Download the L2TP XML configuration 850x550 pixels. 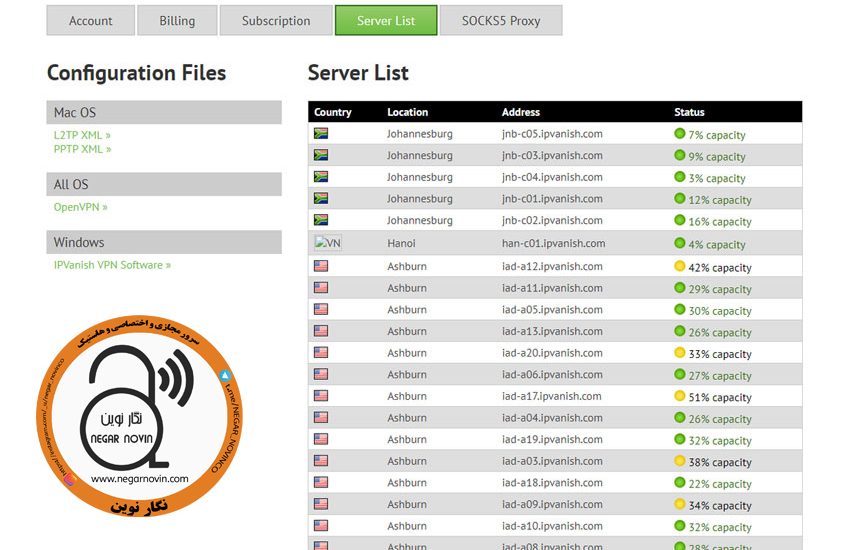pyautogui.click(x=82, y=135)
